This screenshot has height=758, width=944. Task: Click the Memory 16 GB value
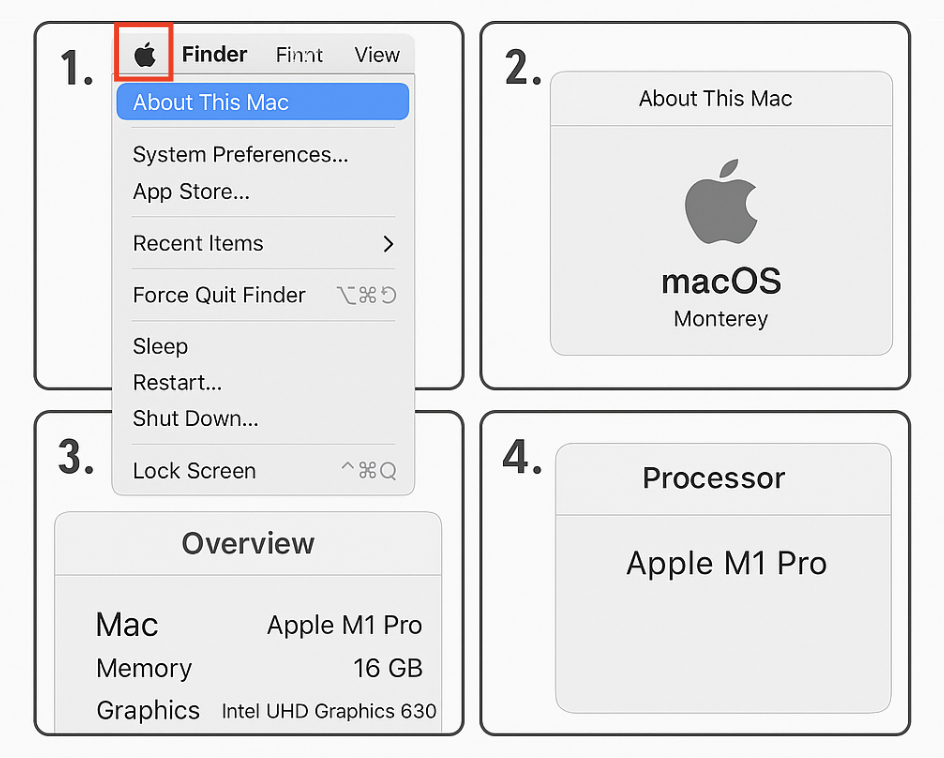click(388, 668)
